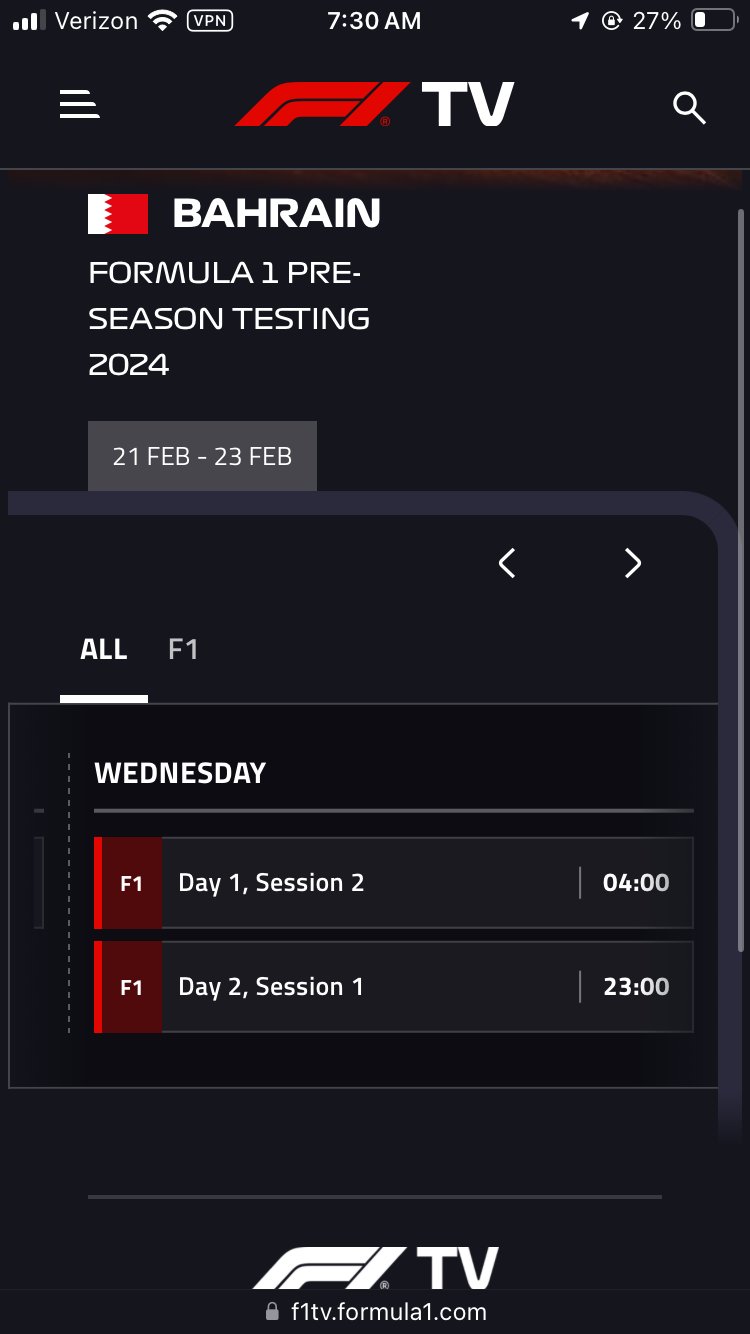Screen dimensions: 750x1334
Task: Tap the BAHRAIN event title
Action: (277, 213)
